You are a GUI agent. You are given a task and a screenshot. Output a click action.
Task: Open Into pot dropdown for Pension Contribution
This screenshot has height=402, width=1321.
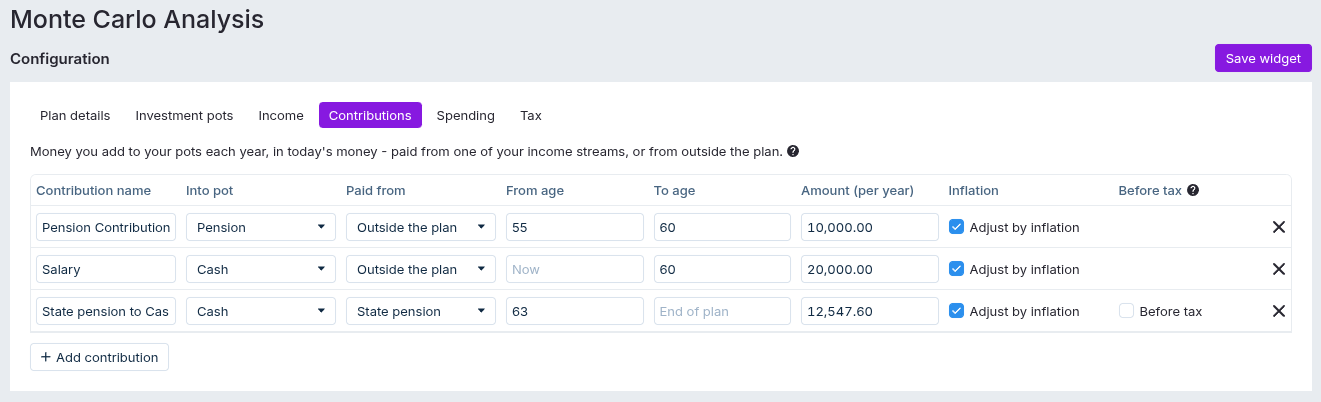click(x=261, y=227)
